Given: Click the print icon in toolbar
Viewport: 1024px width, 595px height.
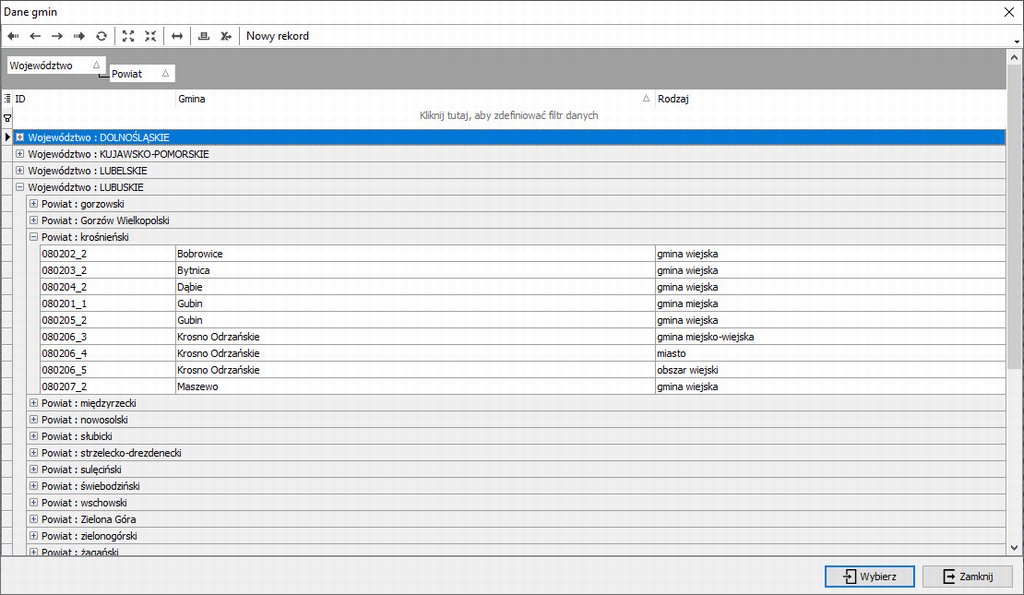Looking at the screenshot, I should (204, 36).
